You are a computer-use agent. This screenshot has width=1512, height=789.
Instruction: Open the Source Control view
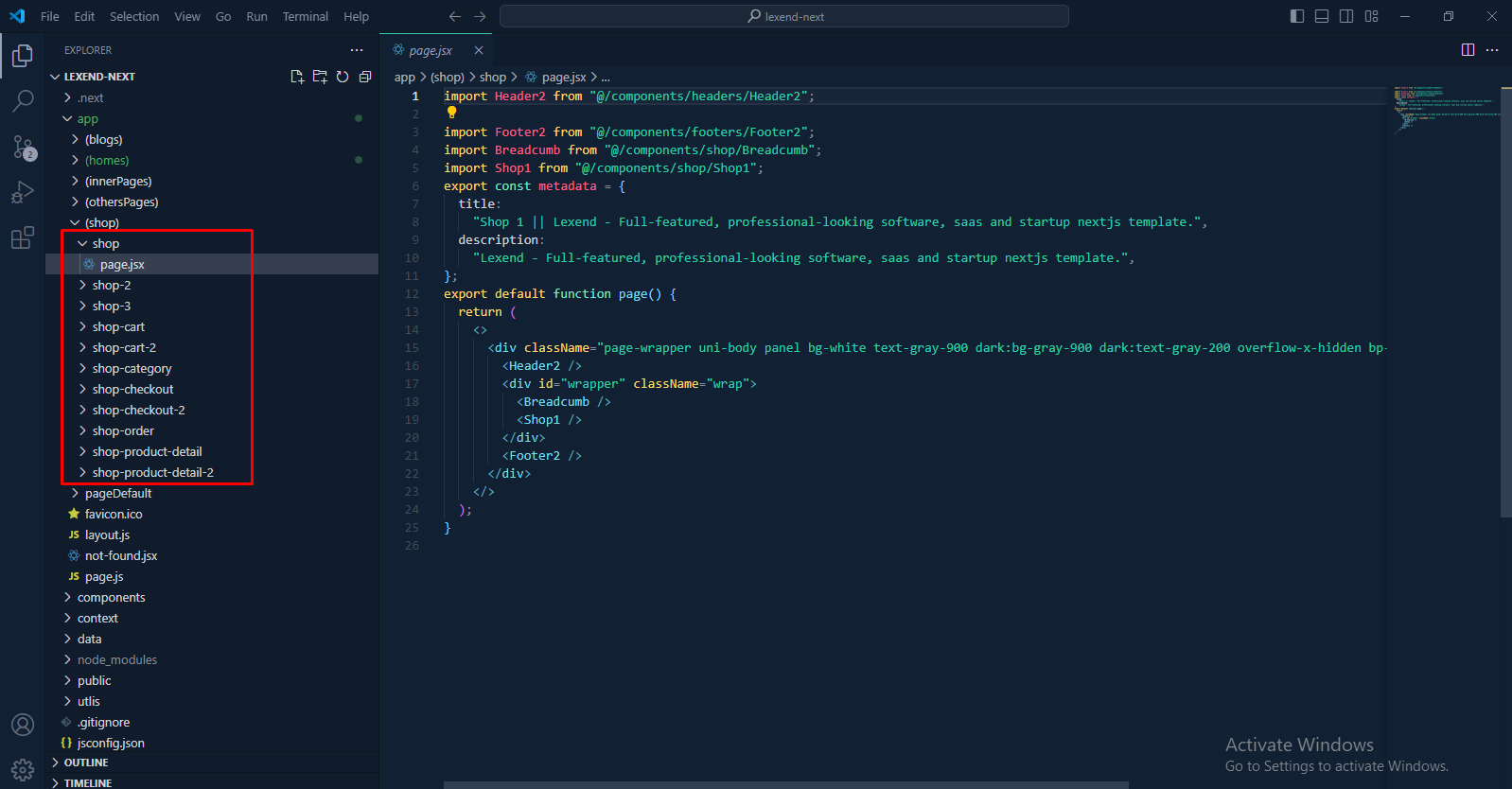(23, 147)
